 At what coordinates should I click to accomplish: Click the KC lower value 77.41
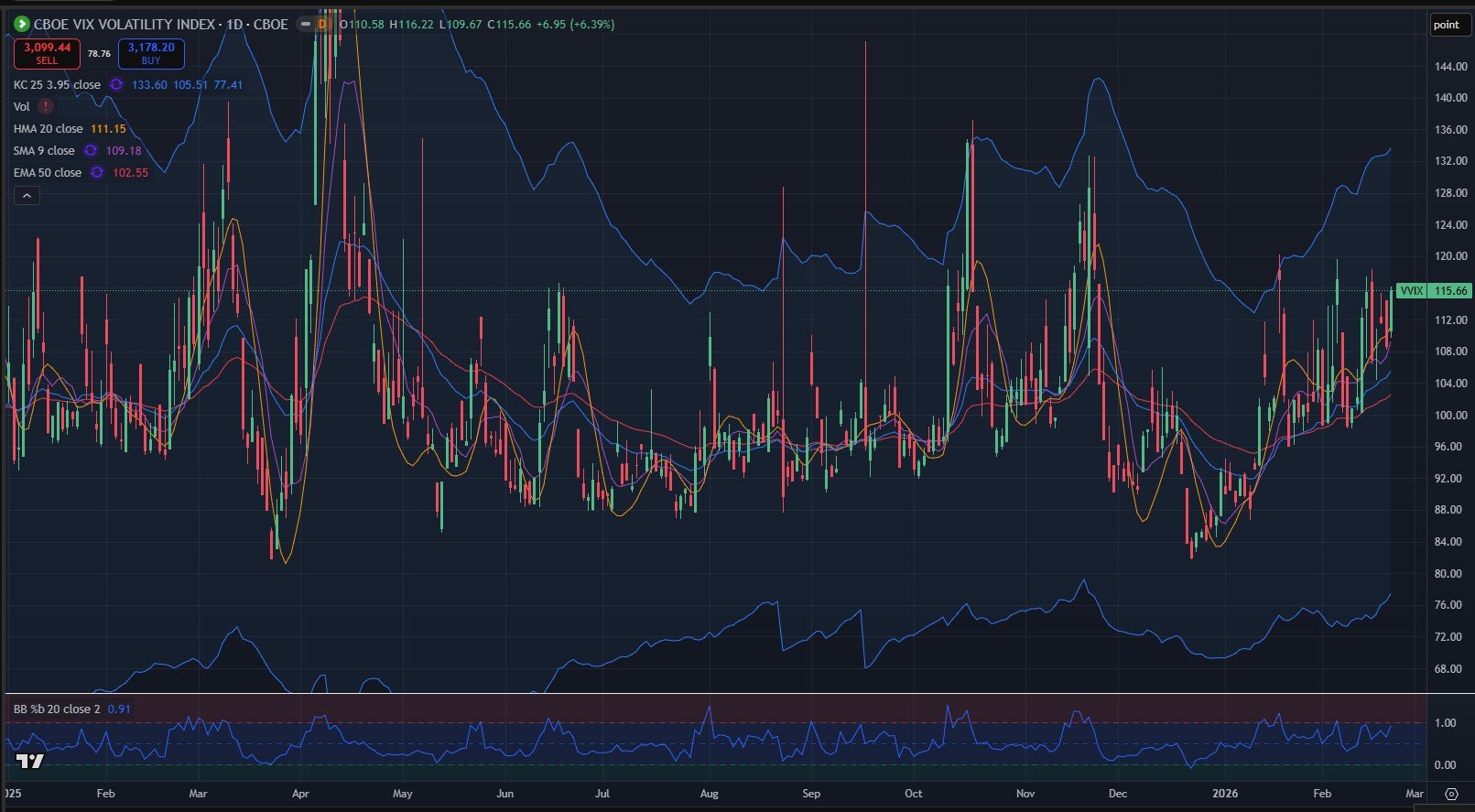[228, 84]
